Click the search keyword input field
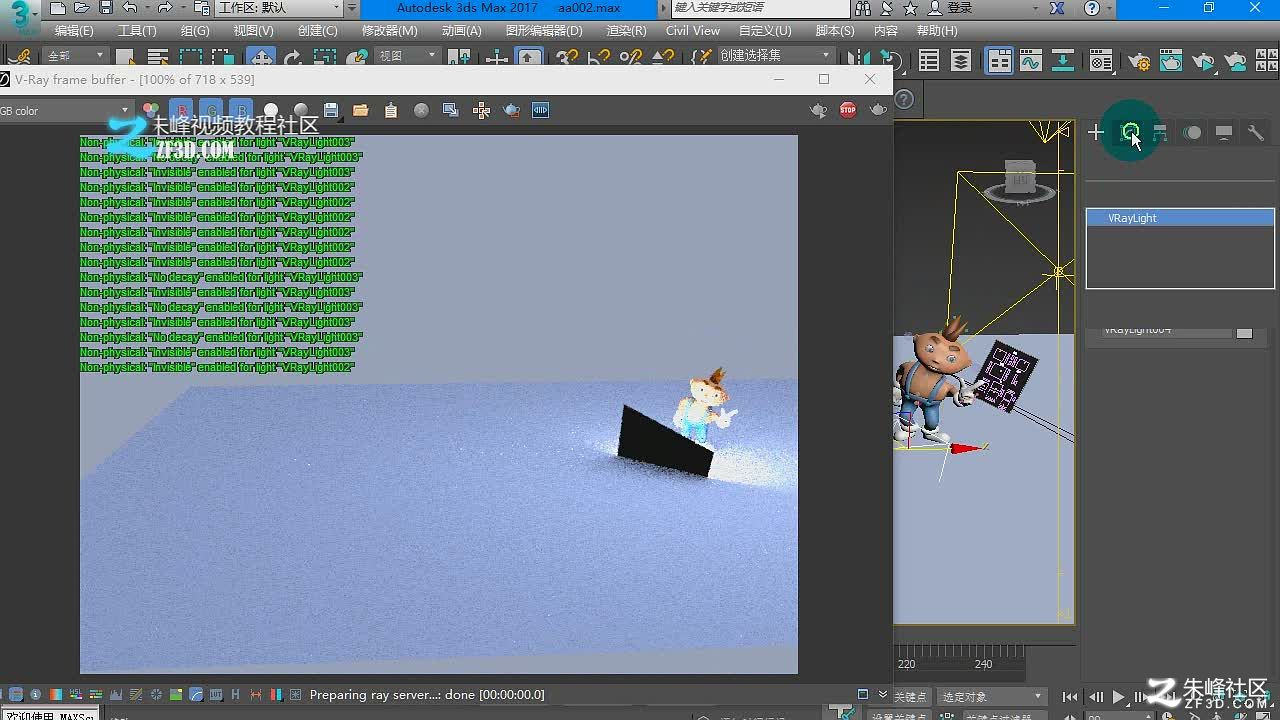 click(759, 8)
